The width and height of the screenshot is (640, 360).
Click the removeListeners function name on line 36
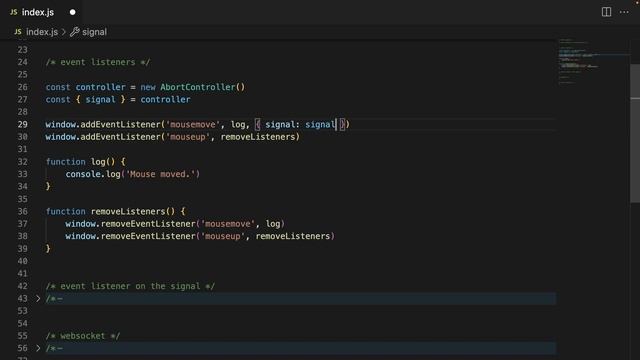(x=128, y=211)
